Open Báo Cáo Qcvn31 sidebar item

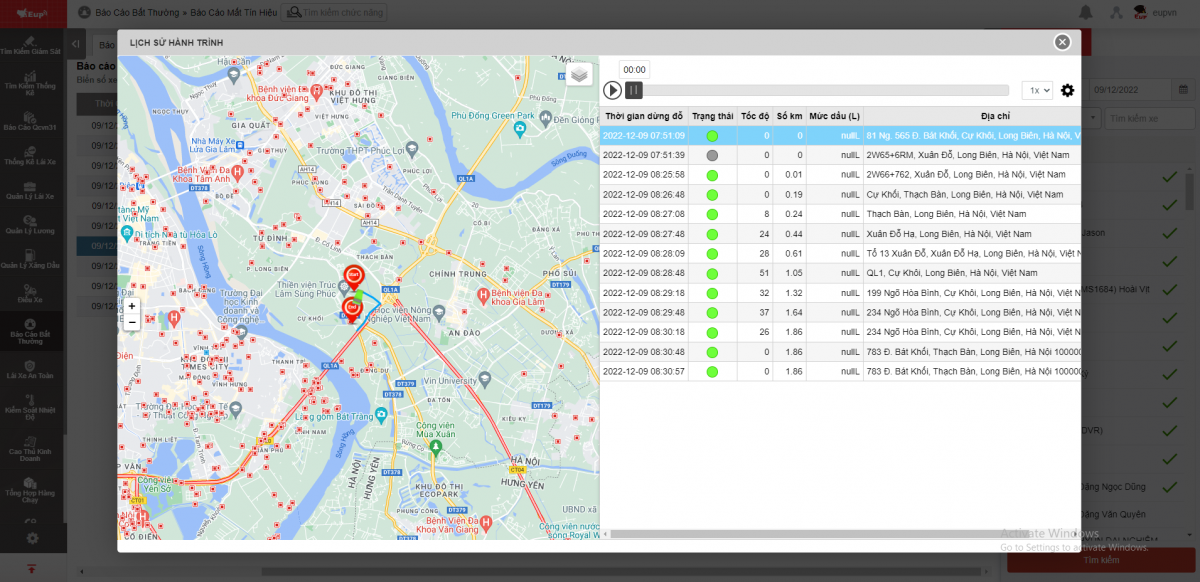[x=33, y=120]
